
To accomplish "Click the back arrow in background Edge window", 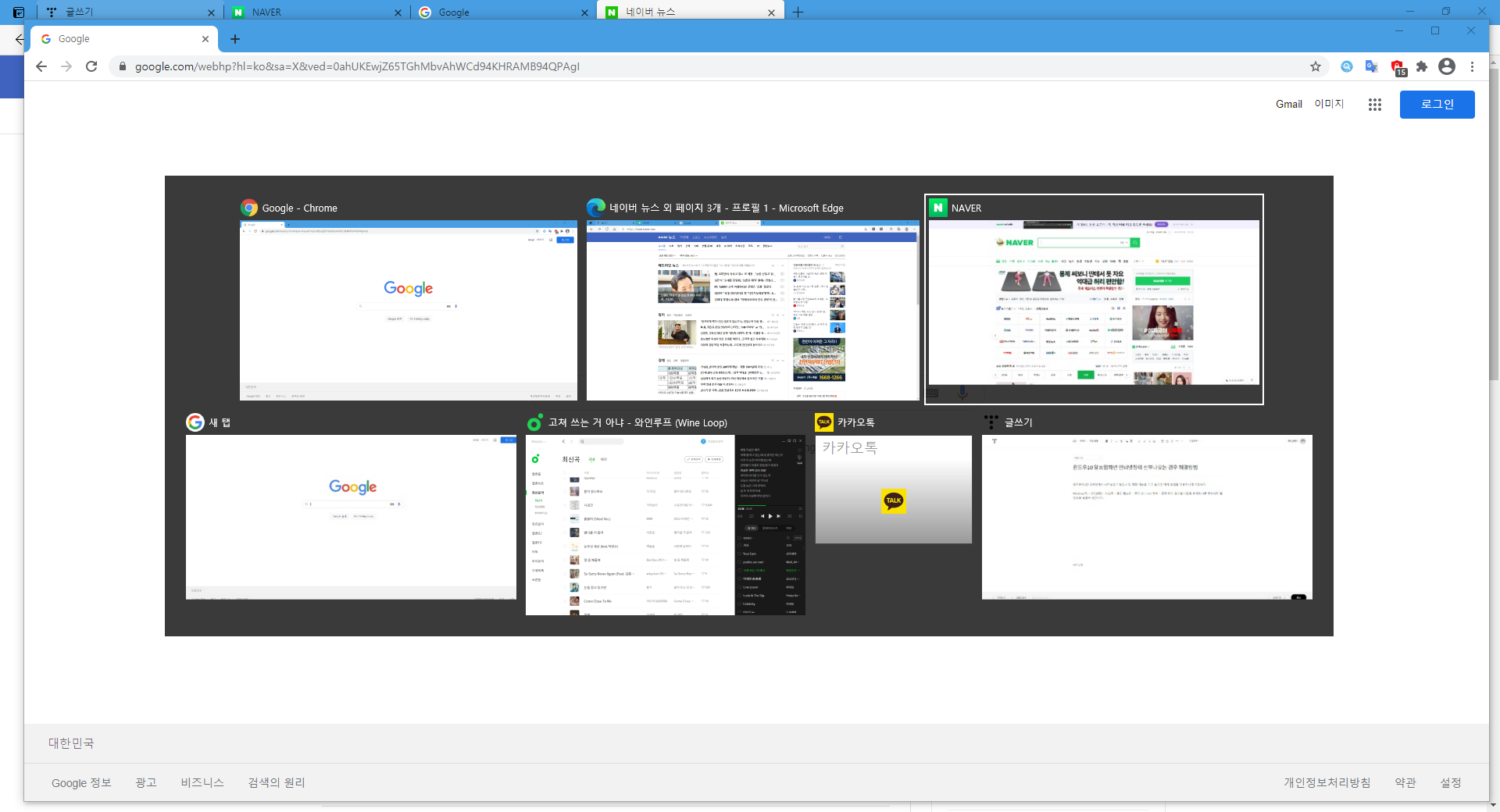I will [x=19, y=39].
